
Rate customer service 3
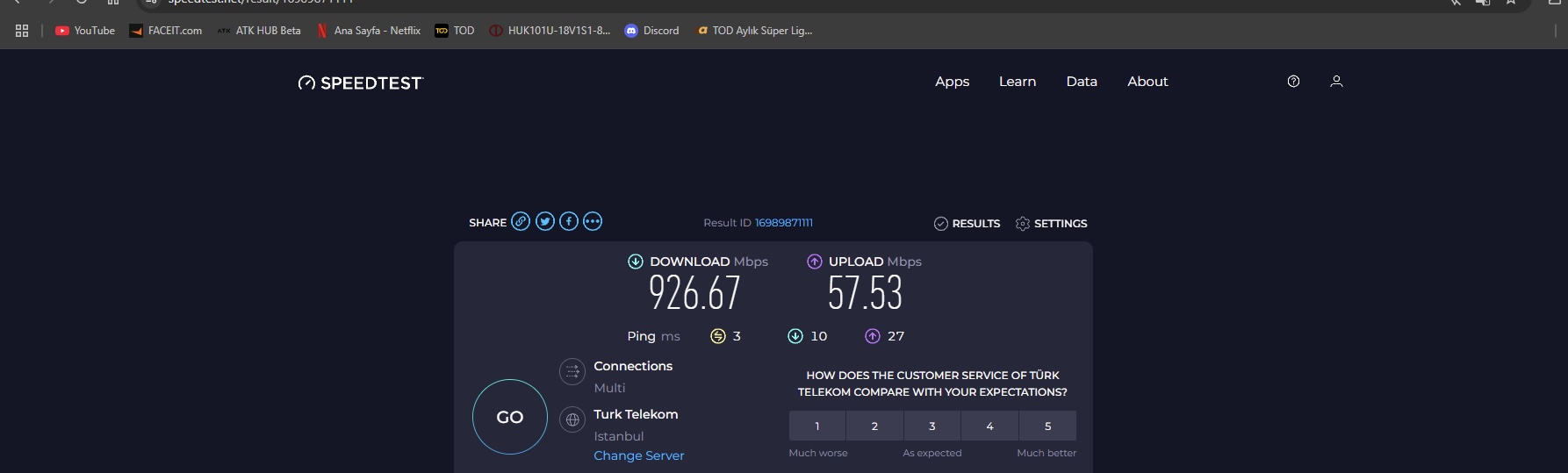click(932, 426)
